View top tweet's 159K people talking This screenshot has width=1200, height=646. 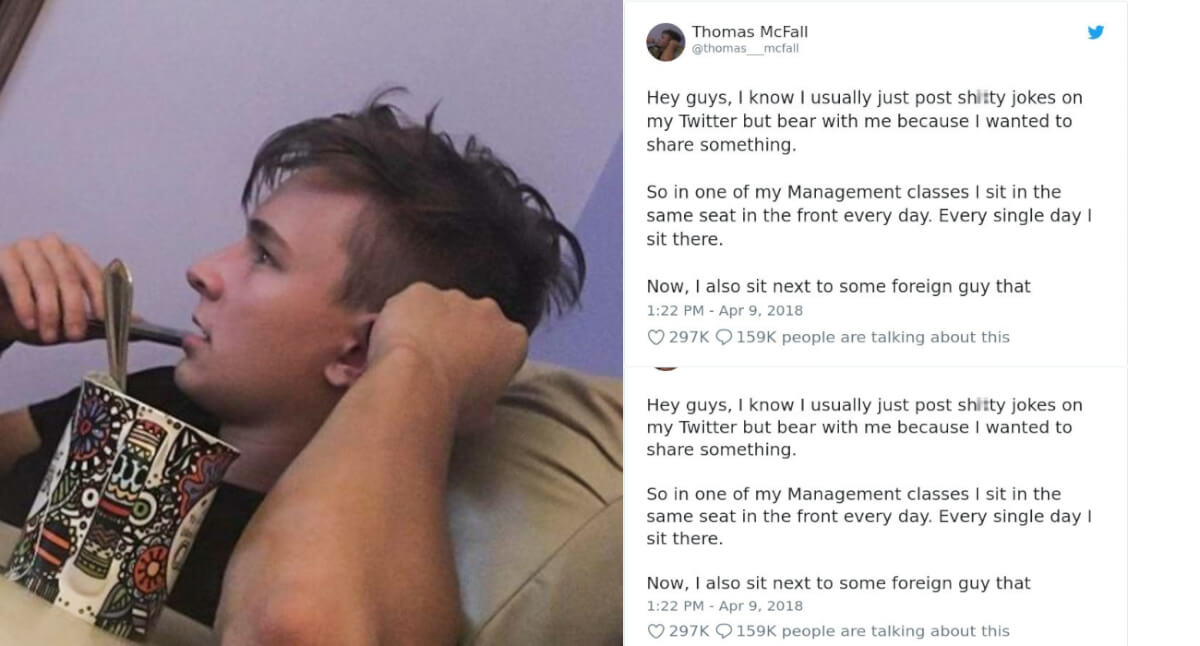click(x=873, y=337)
